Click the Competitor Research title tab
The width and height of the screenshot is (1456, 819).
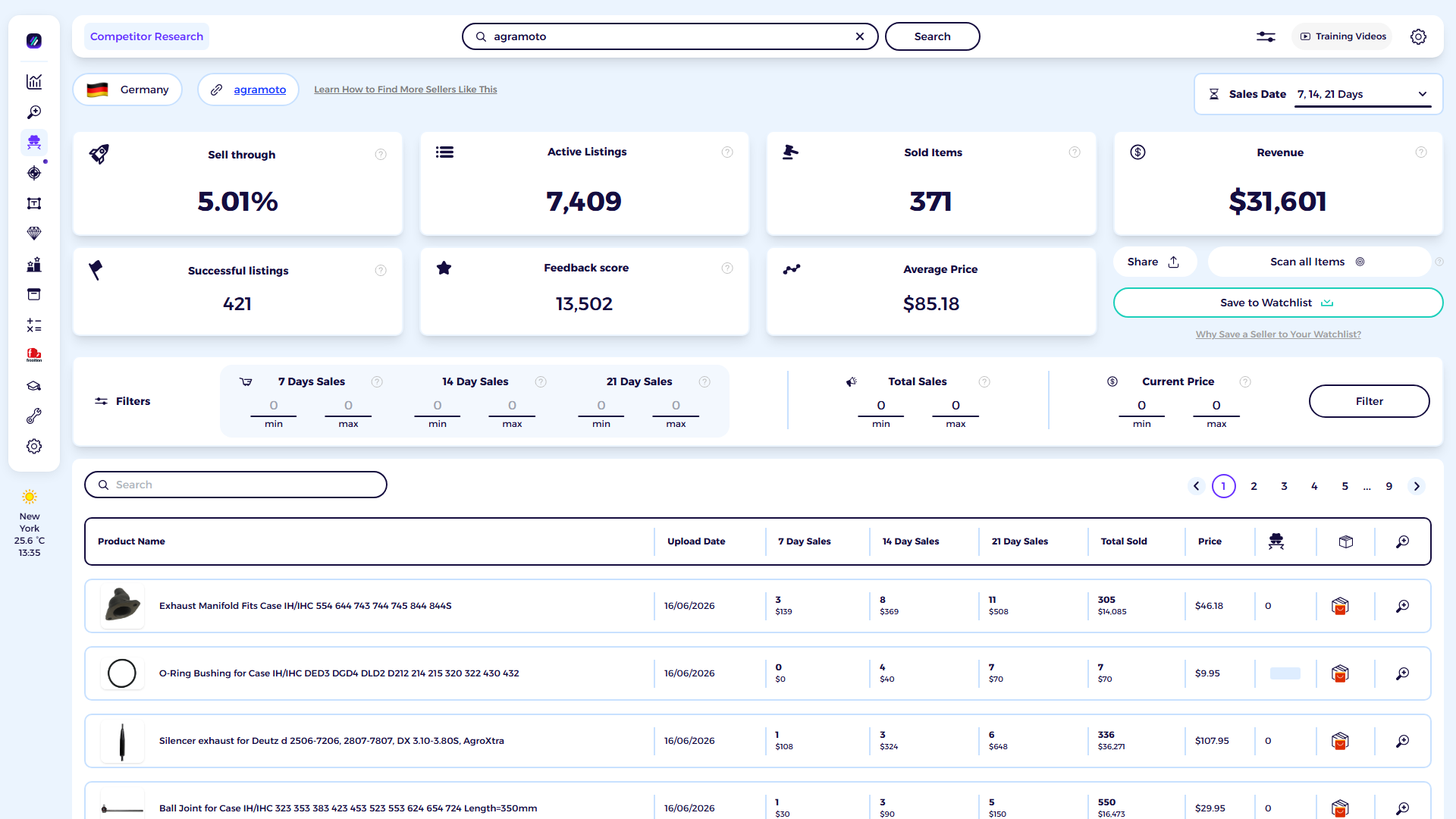pos(146,36)
